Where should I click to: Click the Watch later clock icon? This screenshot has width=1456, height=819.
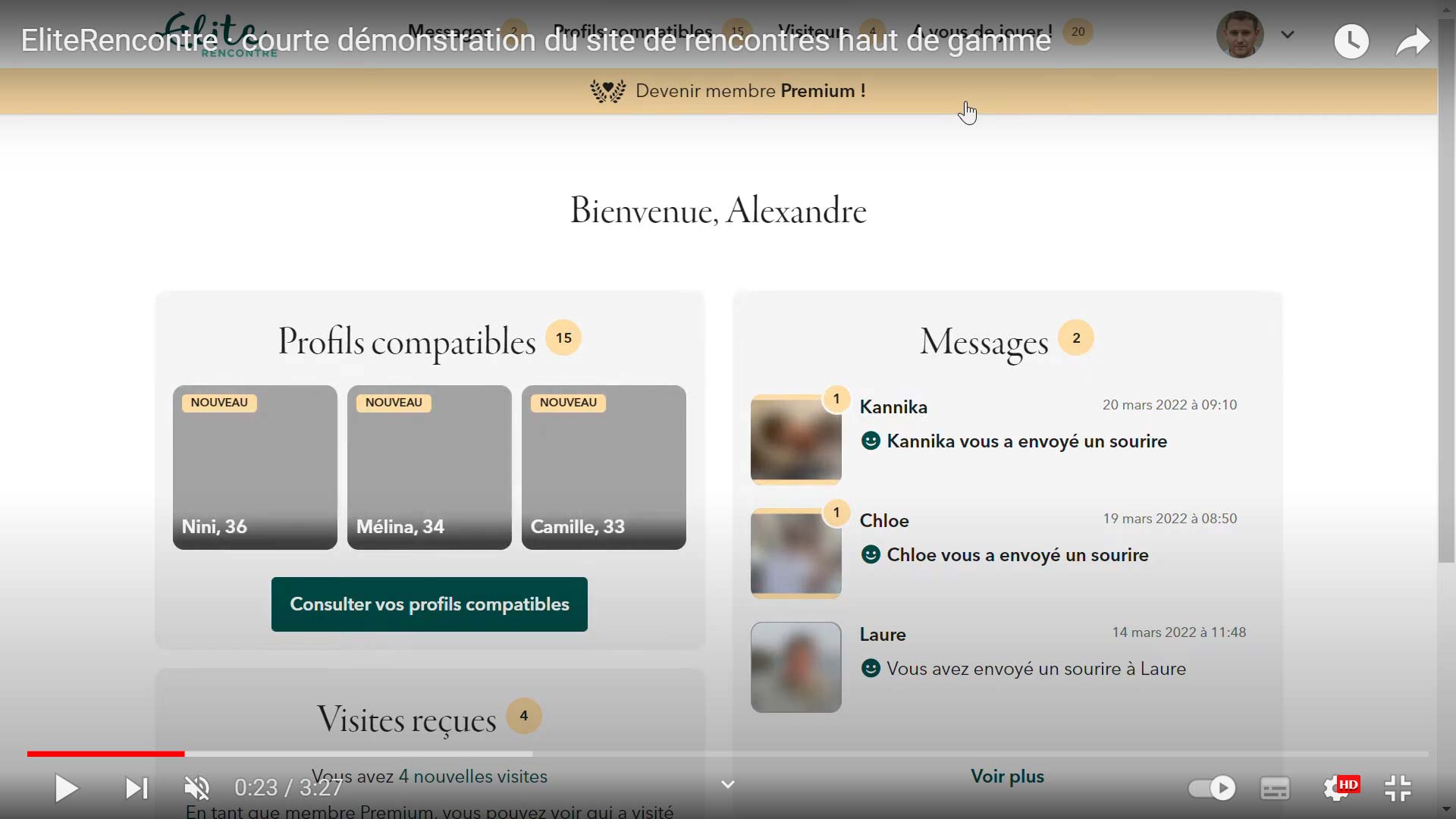pos(1351,41)
